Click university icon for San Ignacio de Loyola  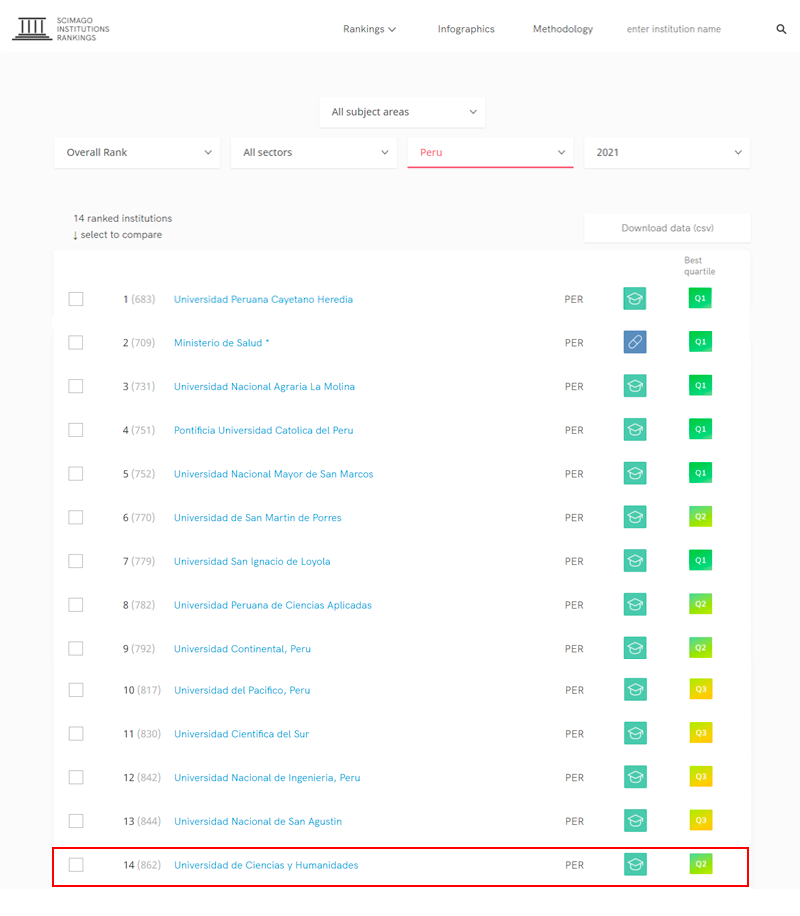(x=635, y=561)
